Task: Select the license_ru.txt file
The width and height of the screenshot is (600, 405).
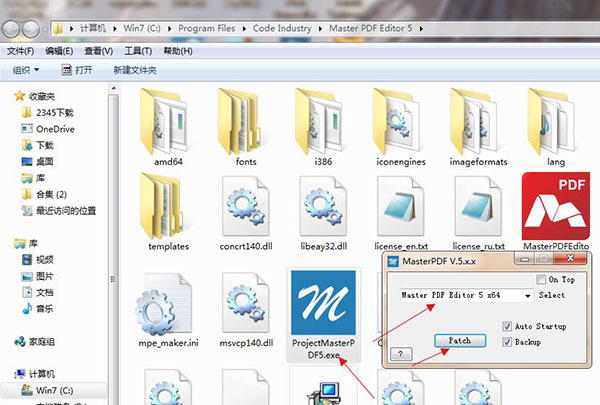Action: point(478,212)
